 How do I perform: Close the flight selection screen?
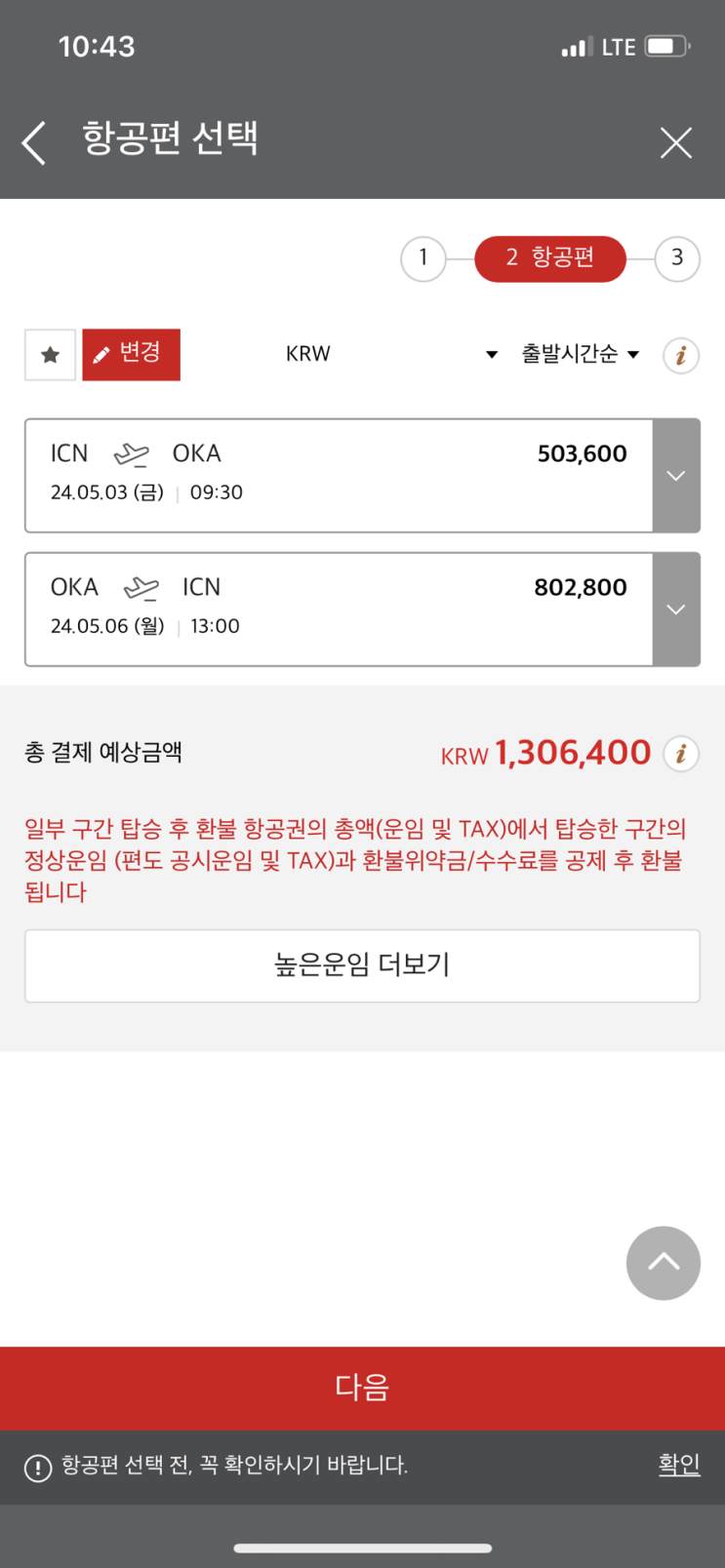[675, 142]
